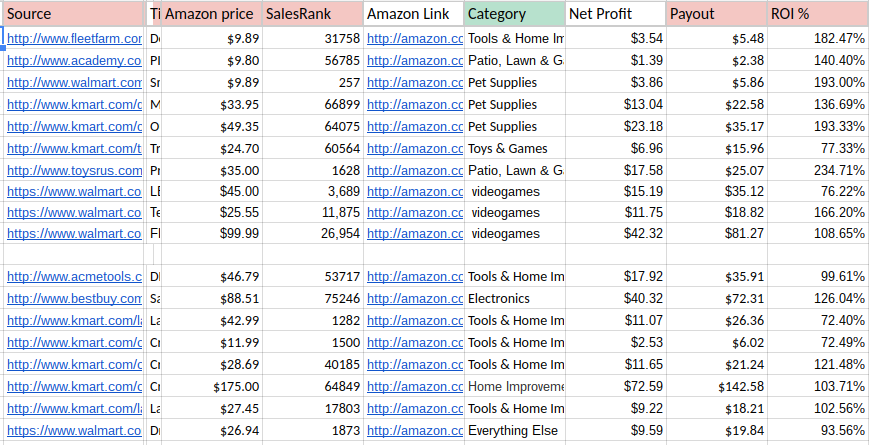This screenshot has height=445, width=869.
Task: Open the academy.com source link
Action: (74, 61)
